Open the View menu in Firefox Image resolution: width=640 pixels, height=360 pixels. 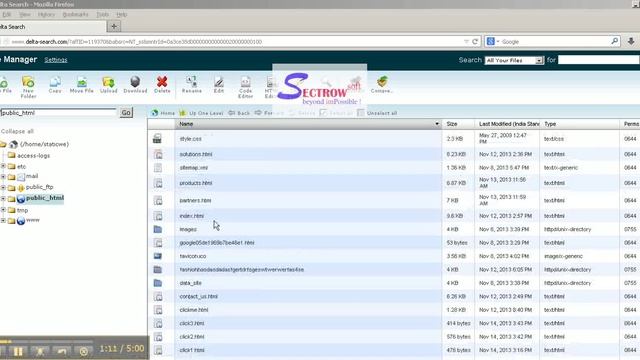24,15
